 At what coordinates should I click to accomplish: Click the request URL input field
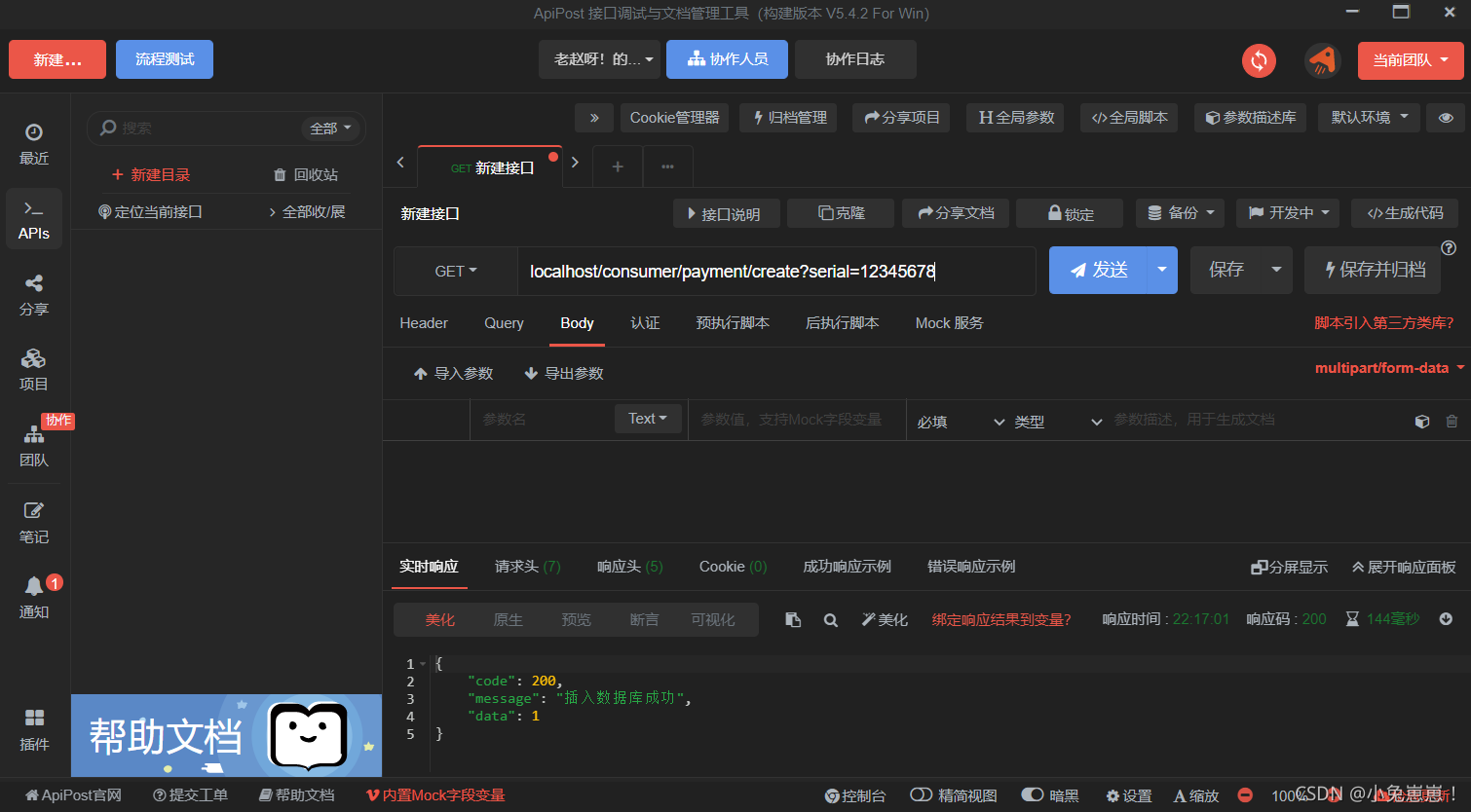pyautogui.click(x=776, y=271)
